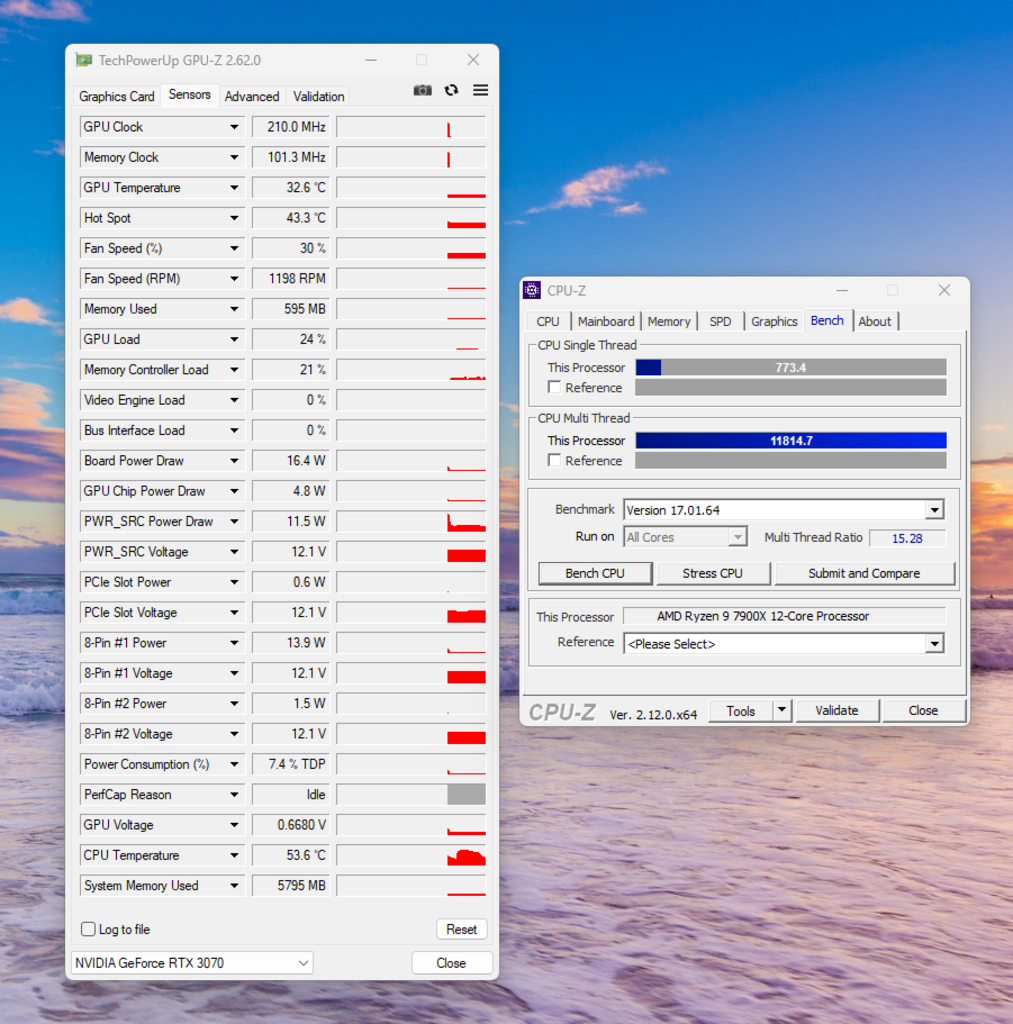Expand the Memory Used sensor dropdown
The image size is (1013, 1024).
pos(234,309)
